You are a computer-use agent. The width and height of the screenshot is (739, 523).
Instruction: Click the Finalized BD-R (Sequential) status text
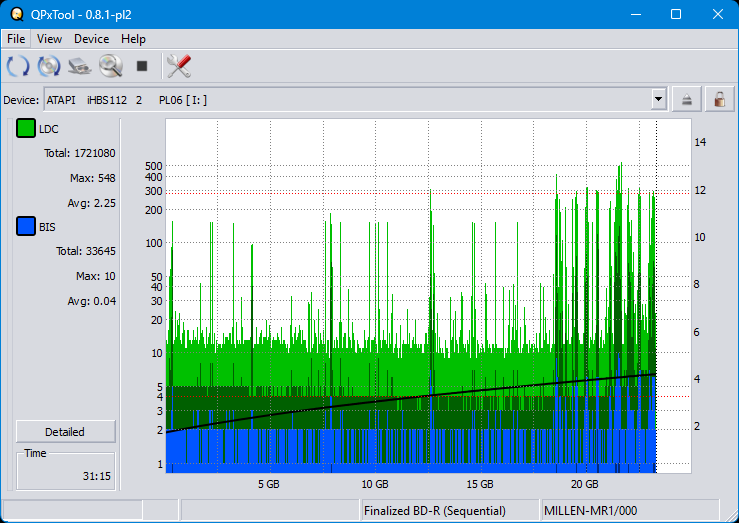(x=435, y=511)
